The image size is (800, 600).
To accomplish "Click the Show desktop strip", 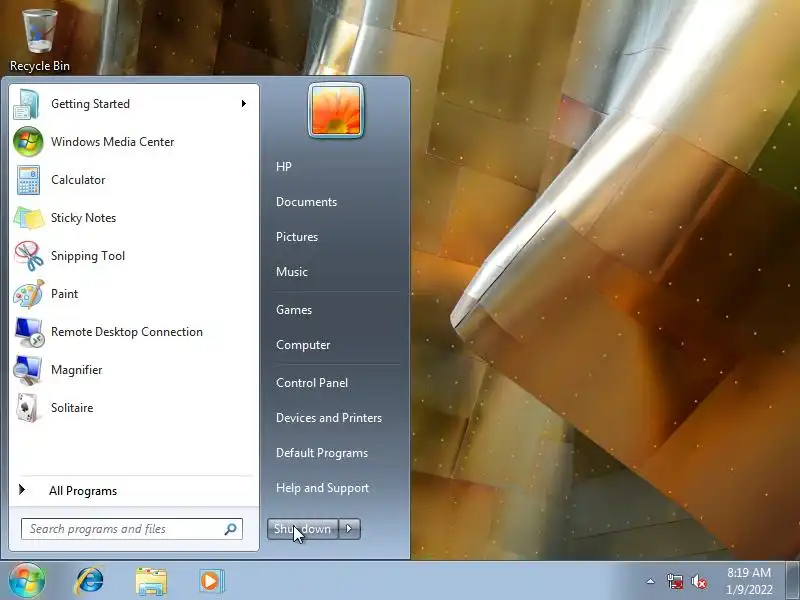I will click(x=792, y=581).
